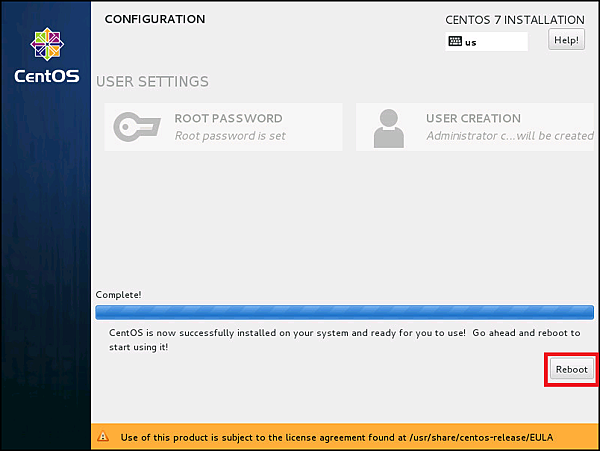Click the CONFIGURATION heading
Viewport: 600px width, 451px height.
pyautogui.click(x=154, y=19)
